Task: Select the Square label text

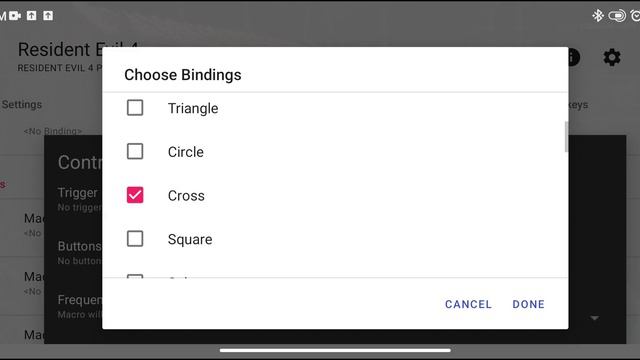Action: coord(190,239)
